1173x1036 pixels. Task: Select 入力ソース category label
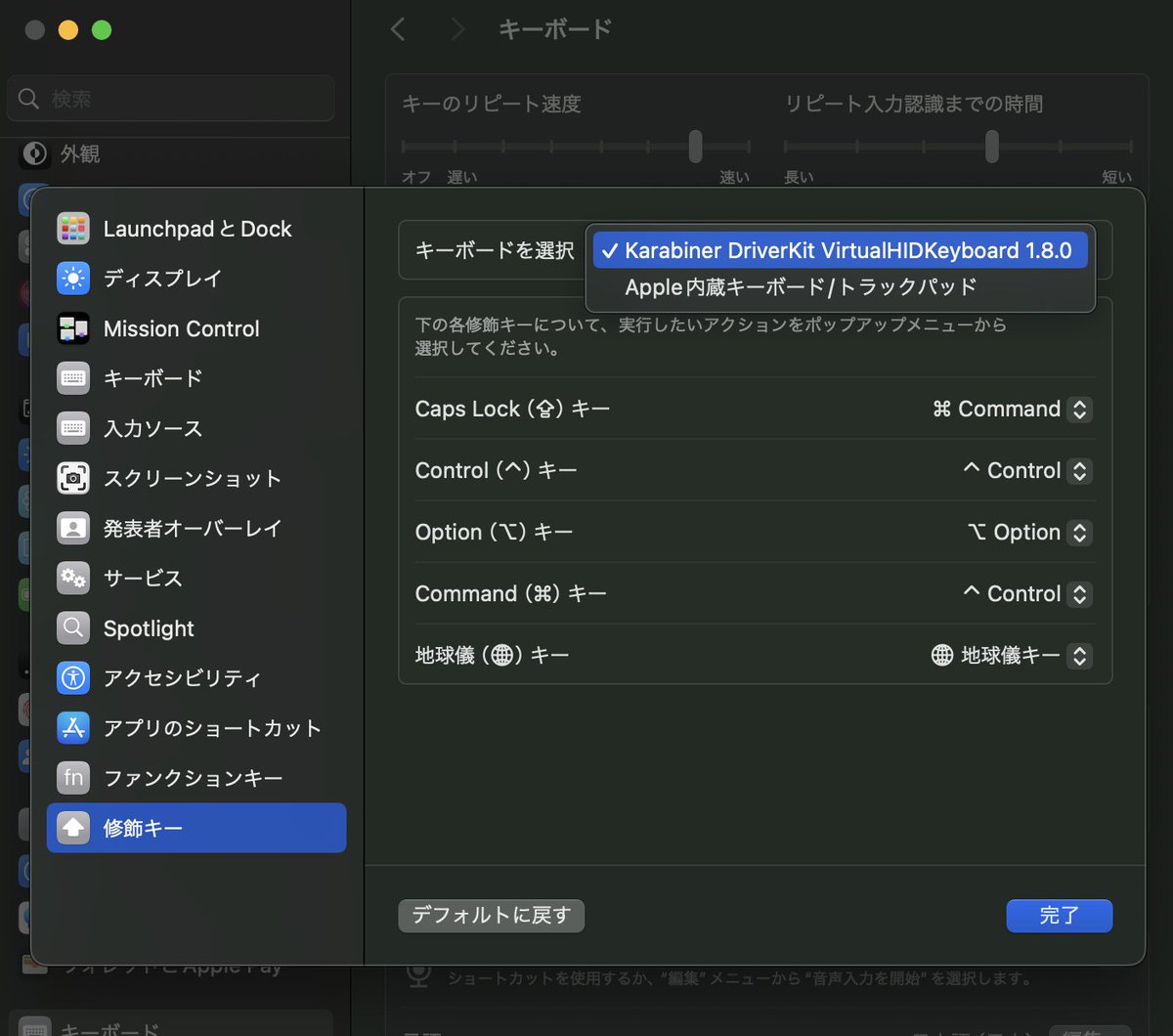click(152, 428)
